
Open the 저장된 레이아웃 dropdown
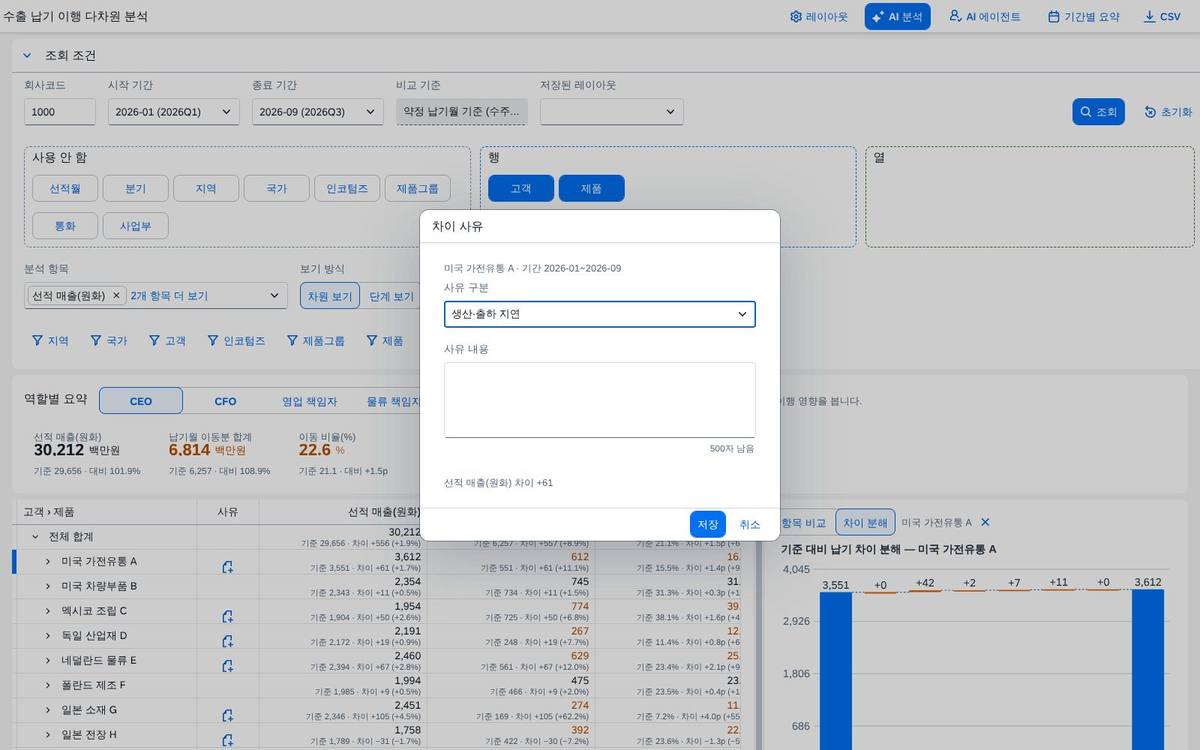[x=612, y=112]
